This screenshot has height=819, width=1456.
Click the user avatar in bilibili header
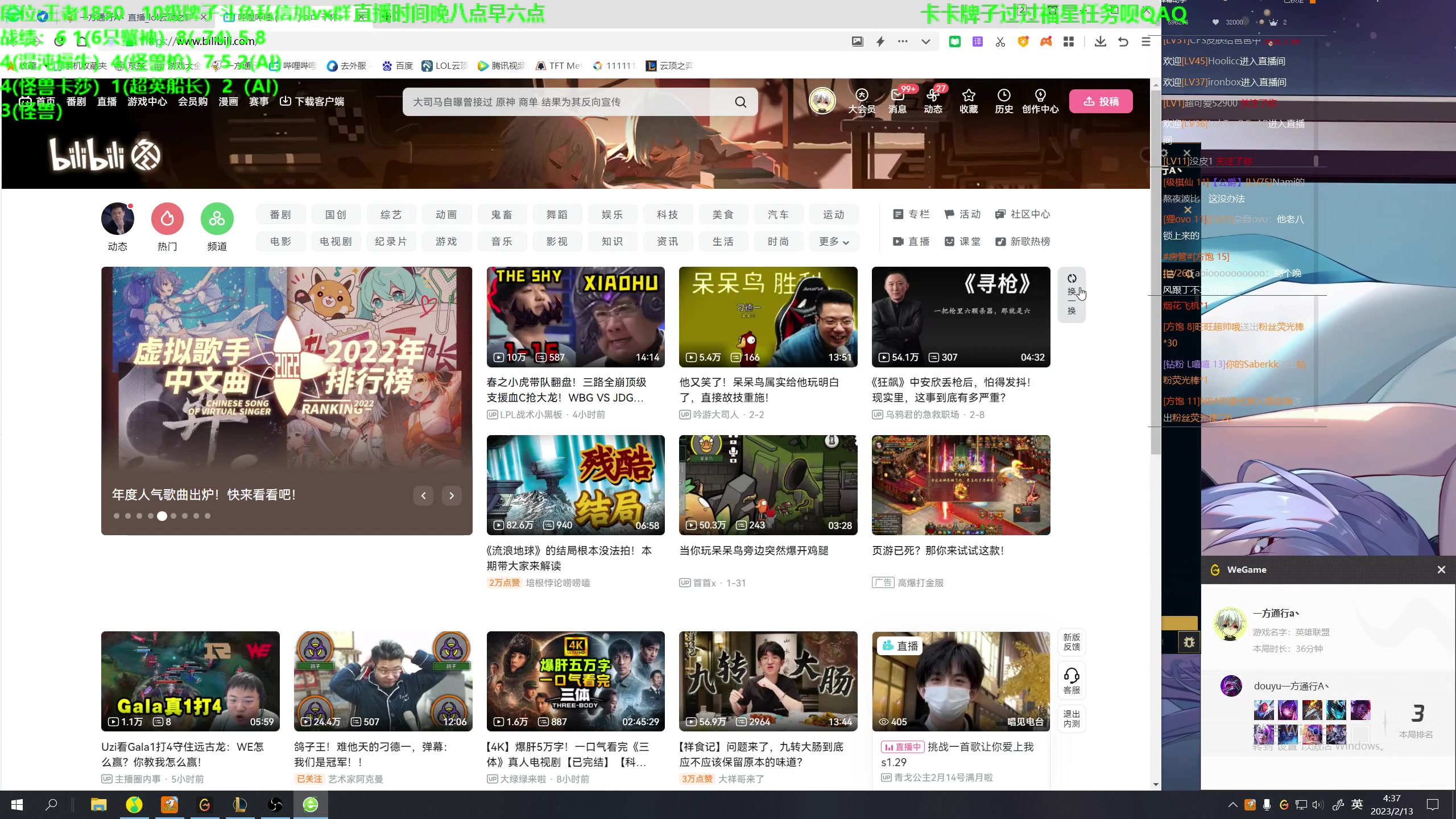pyautogui.click(x=822, y=101)
